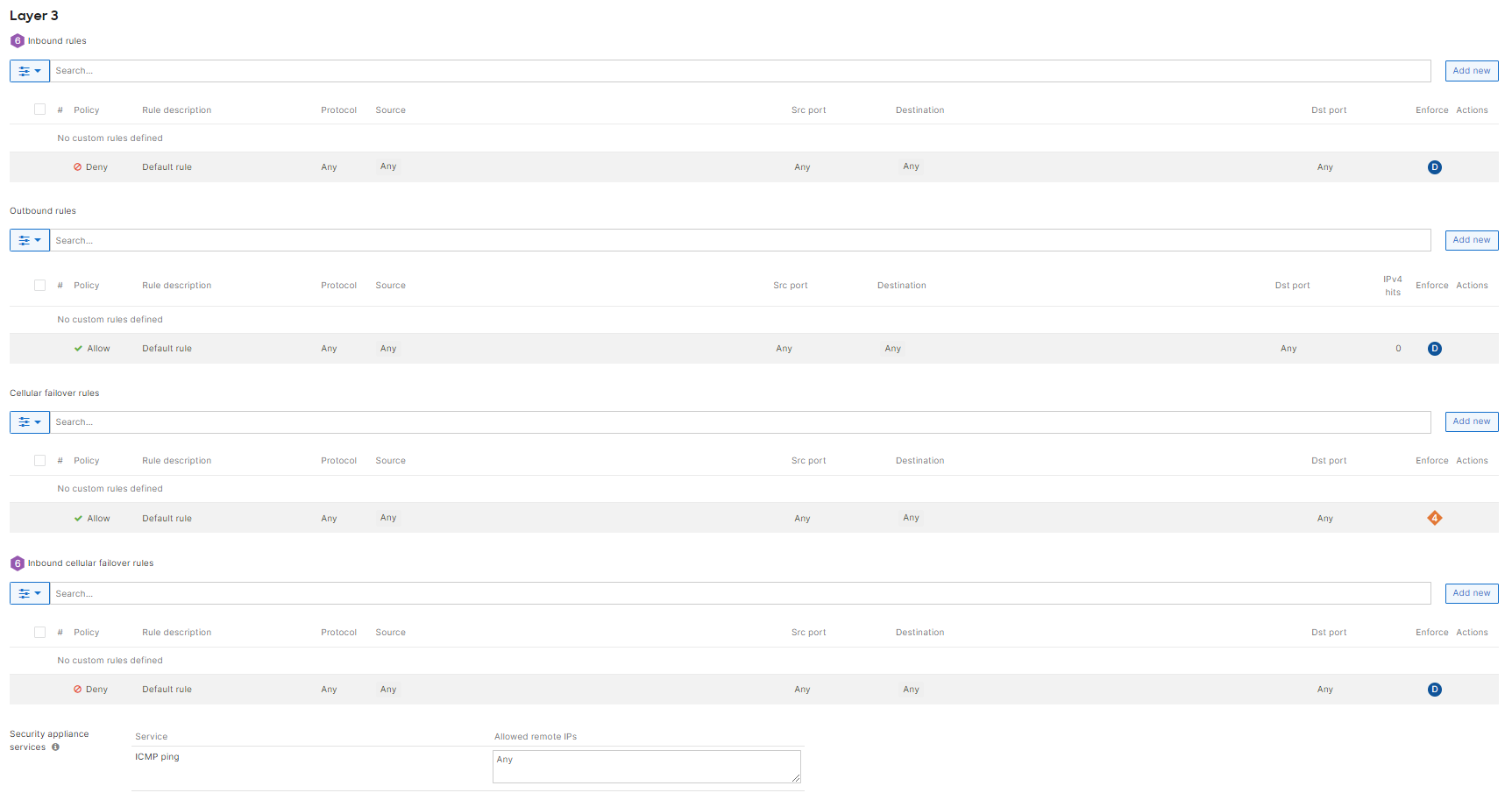The height and width of the screenshot is (793, 1512).
Task: Click the D badge on the Outbound default rule
Action: click(1435, 348)
